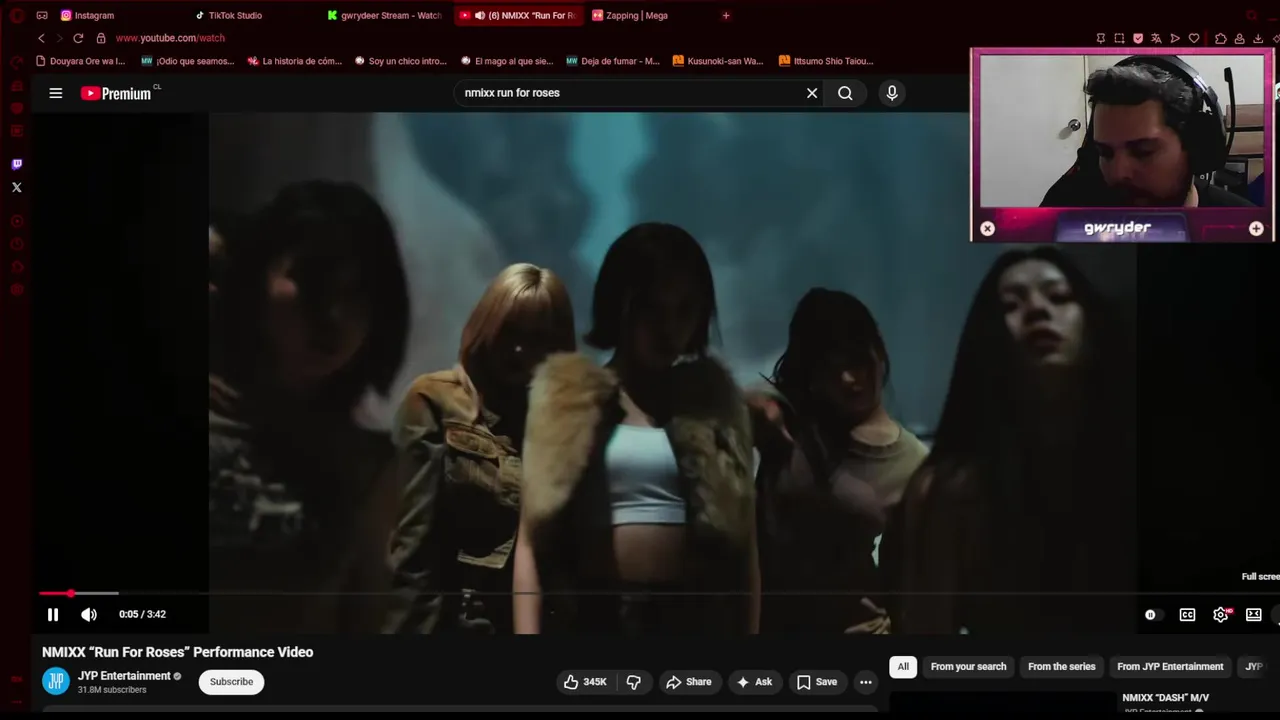
Task: Click the webcam overlay plus button
Action: pos(1256,229)
